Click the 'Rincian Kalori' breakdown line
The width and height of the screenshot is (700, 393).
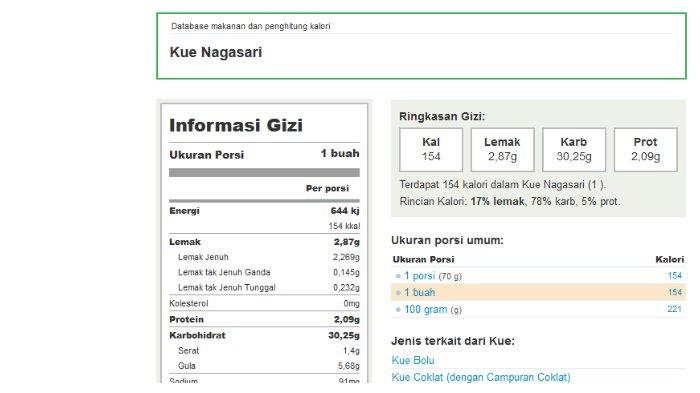pyautogui.click(x=510, y=201)
